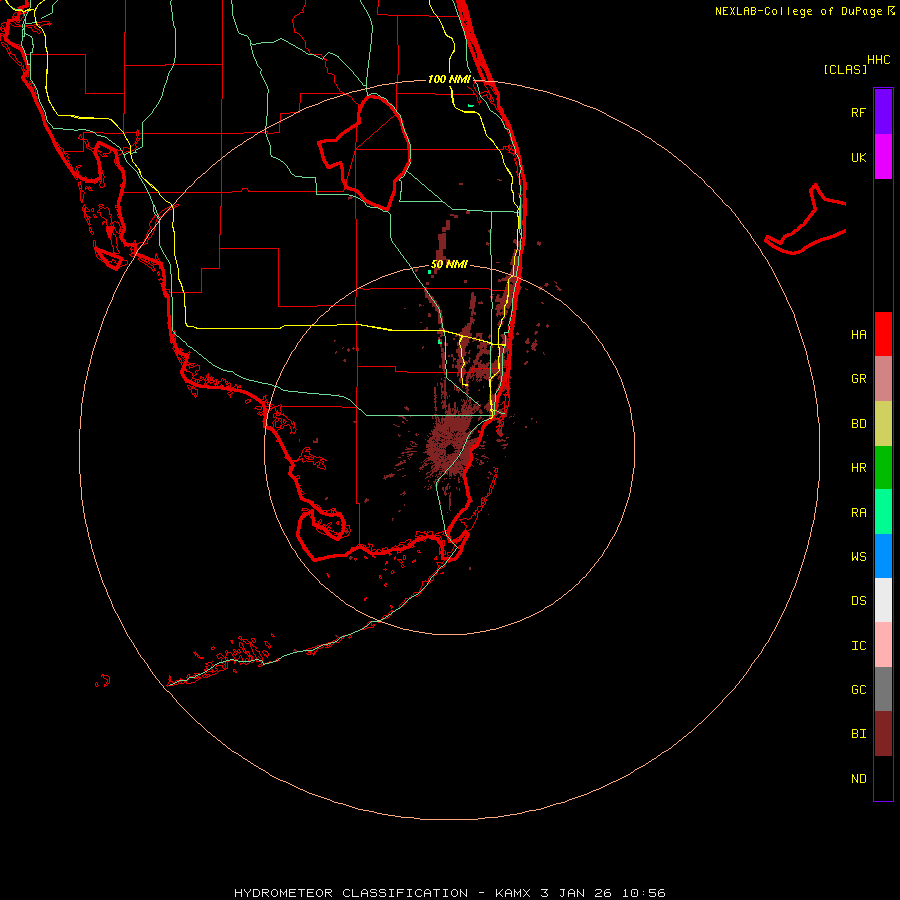Click the RA legend label
The width and height of the screenshot is (900, 900).
coord(859,513)
